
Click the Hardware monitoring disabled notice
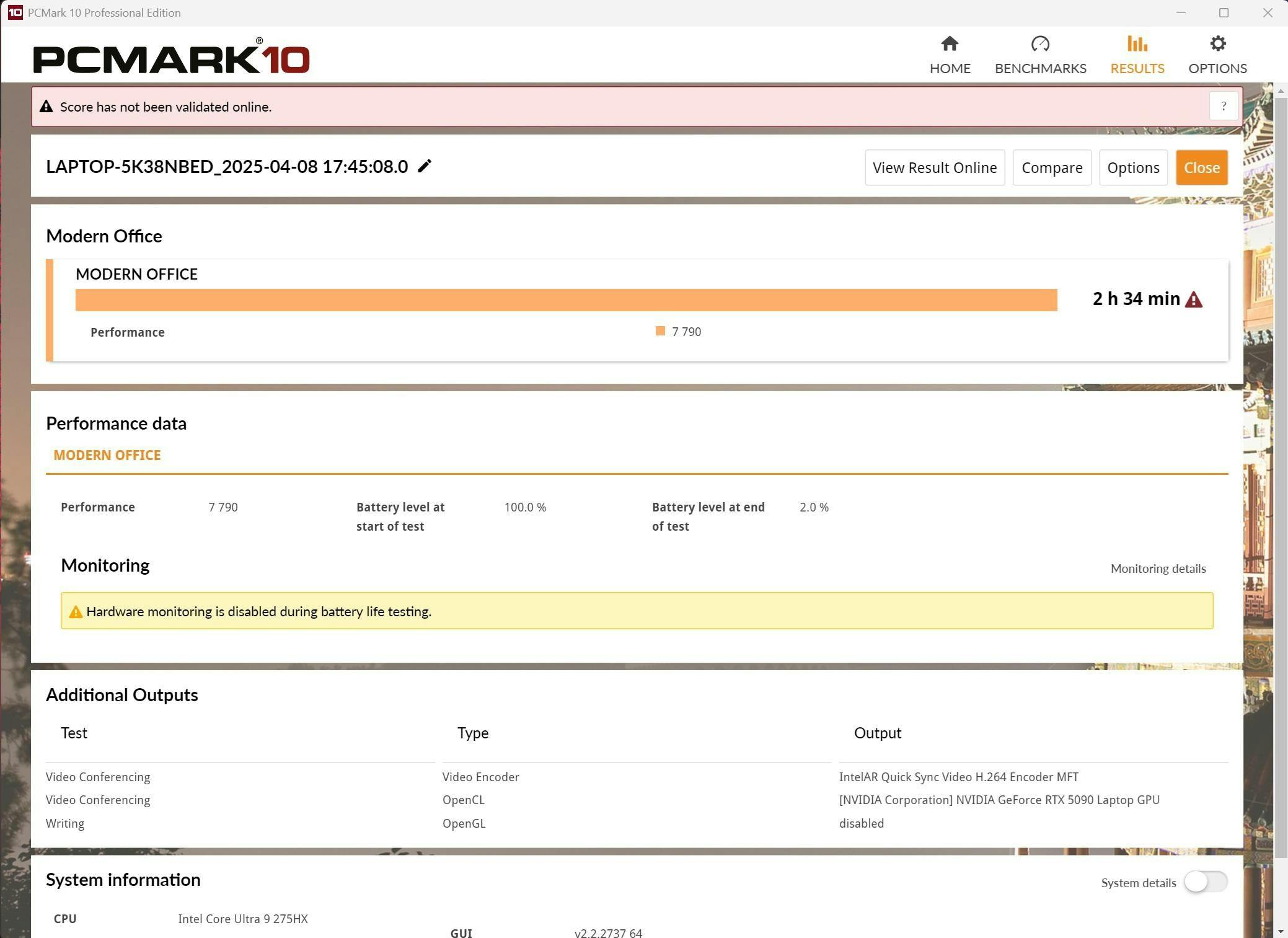(637, 611)
